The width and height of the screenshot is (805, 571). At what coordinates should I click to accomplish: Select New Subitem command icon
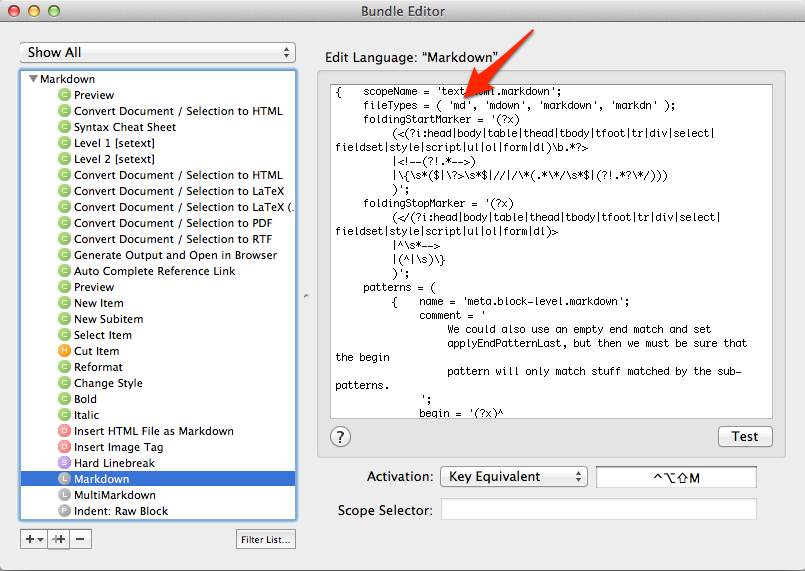click(x=64, y=318)
